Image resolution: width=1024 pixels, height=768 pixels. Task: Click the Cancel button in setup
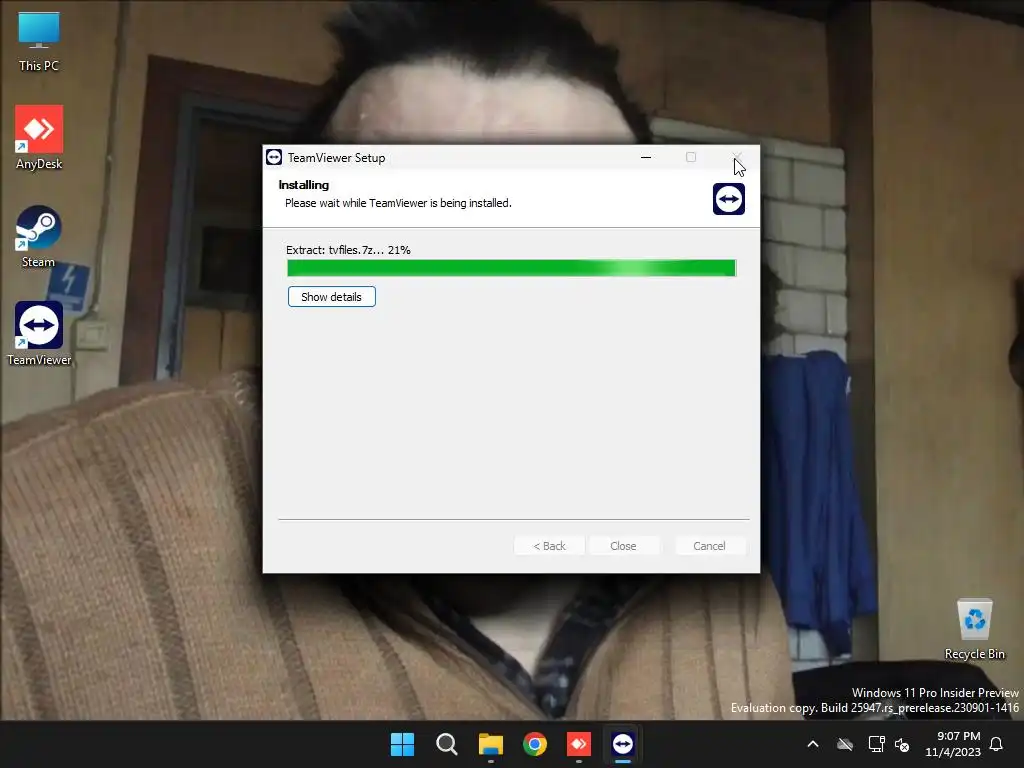tap(709, 546)
